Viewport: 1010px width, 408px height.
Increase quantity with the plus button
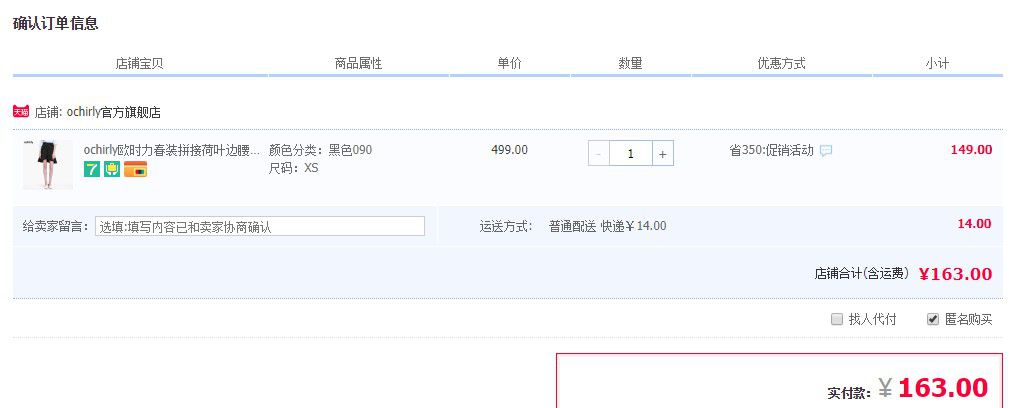point(663,153)
